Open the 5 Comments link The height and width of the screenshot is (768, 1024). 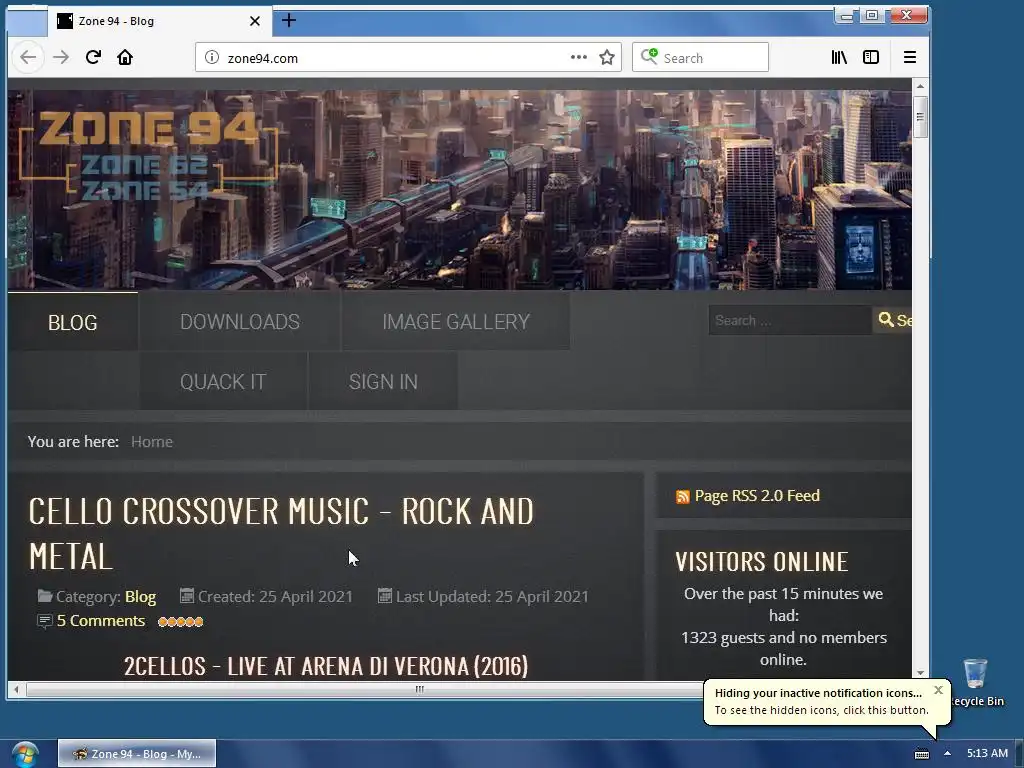(101, 621)
